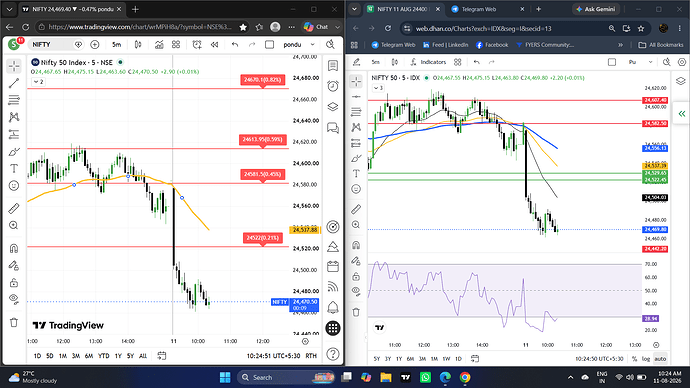Select the All range in TradingView bottom bar

coord(143,356)
